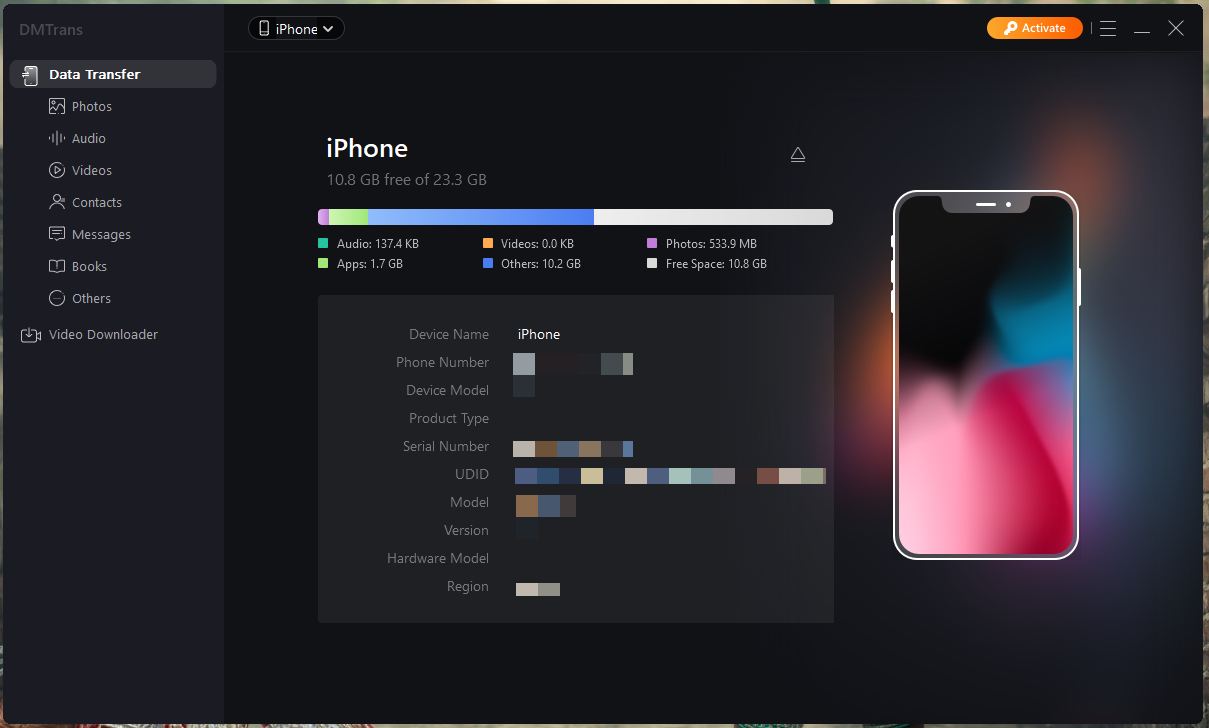Click the Data Transfer phone icon
This screenshot has width=1209, height=728.
[30, 74]
